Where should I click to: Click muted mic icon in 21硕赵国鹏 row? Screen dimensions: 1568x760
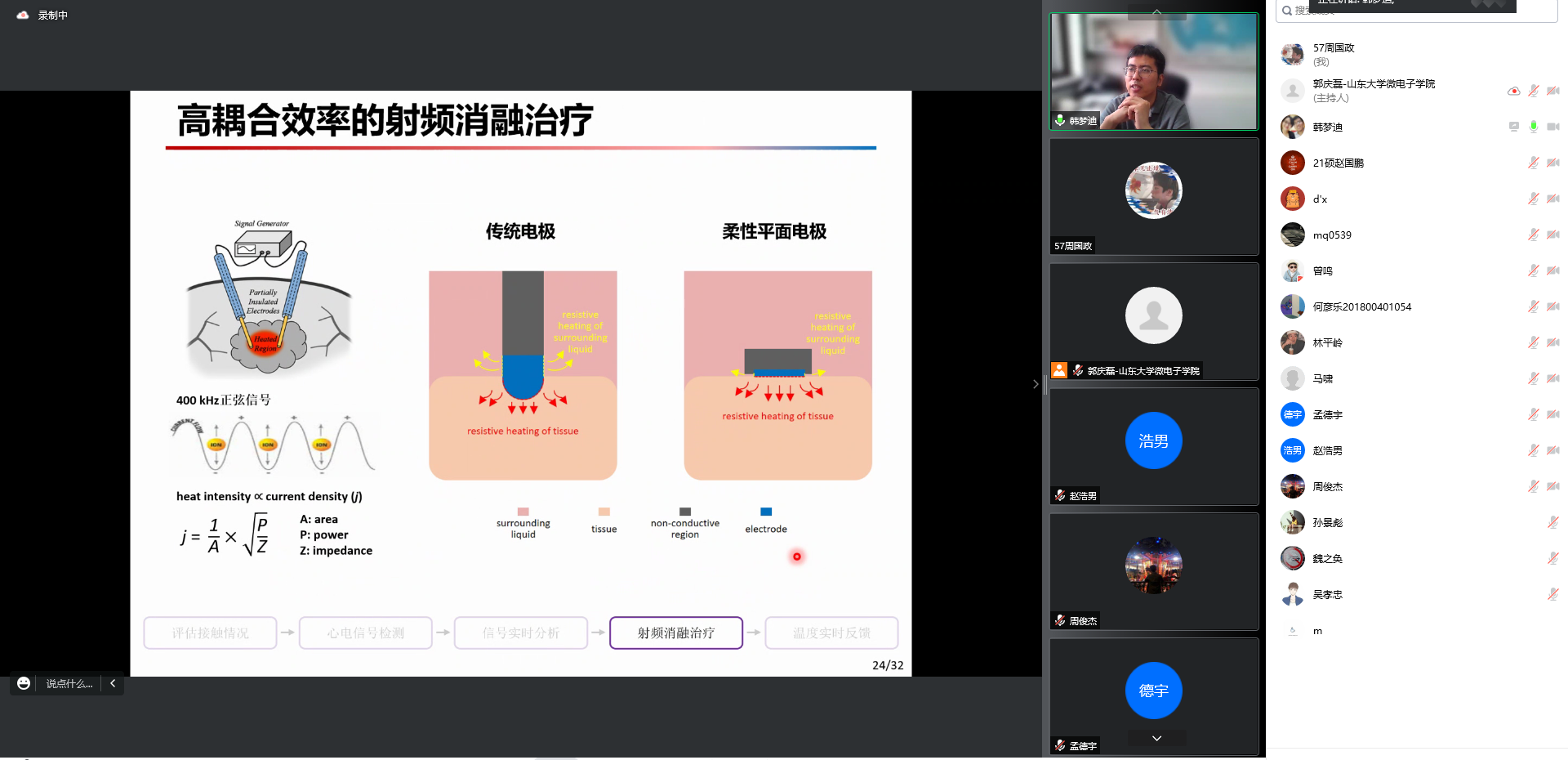coord(1534,163)
